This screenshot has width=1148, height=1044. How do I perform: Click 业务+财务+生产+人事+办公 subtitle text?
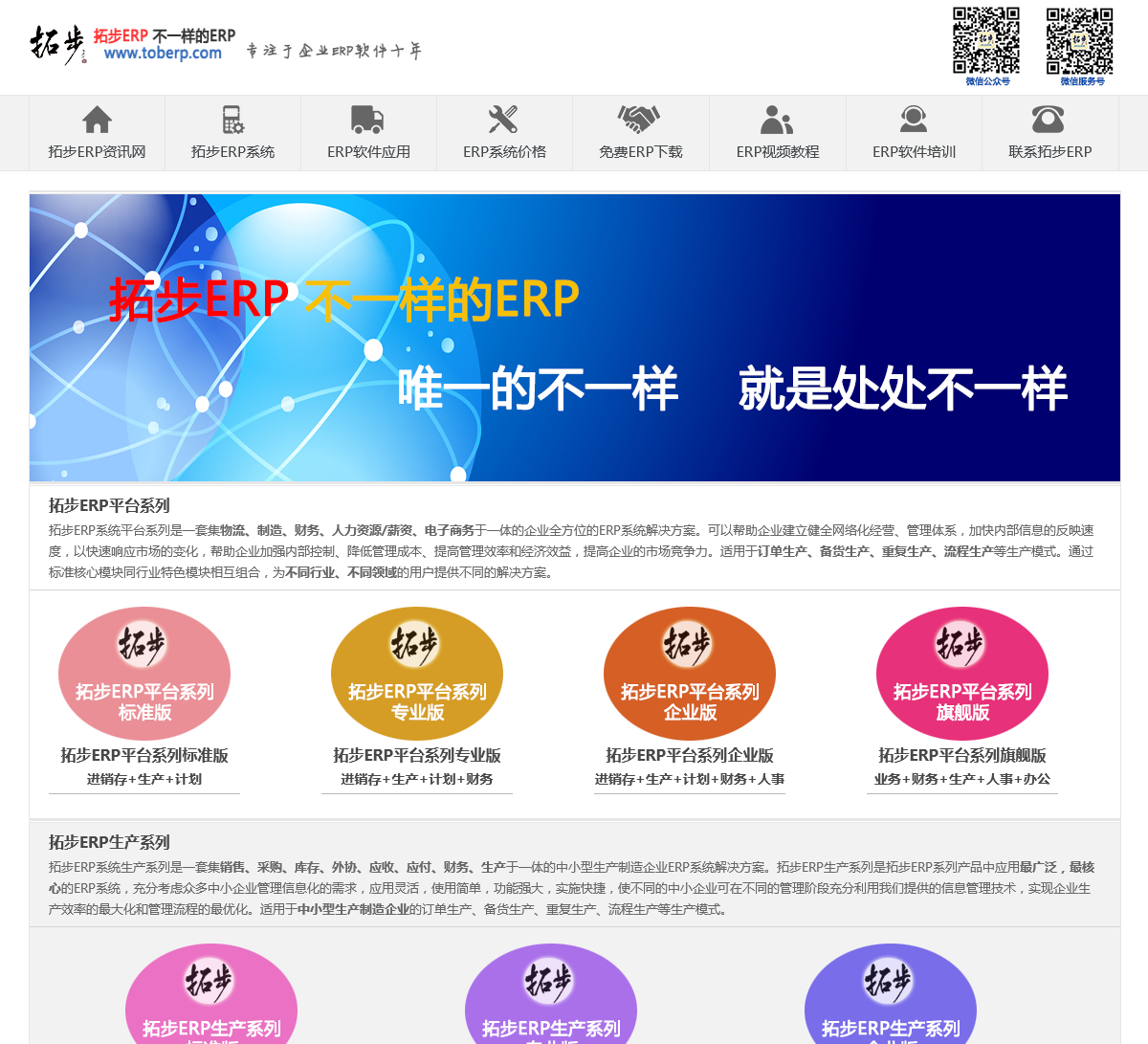(962, 779)
